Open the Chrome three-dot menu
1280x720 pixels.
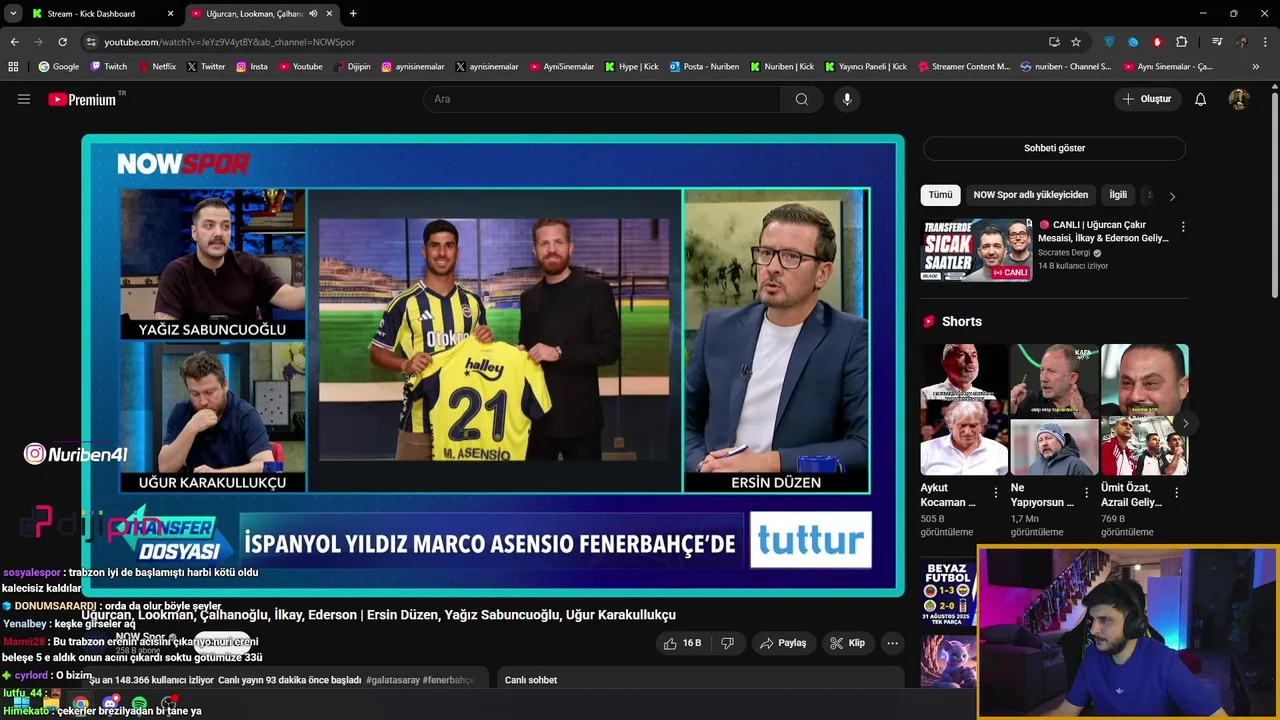point(1266,42)
